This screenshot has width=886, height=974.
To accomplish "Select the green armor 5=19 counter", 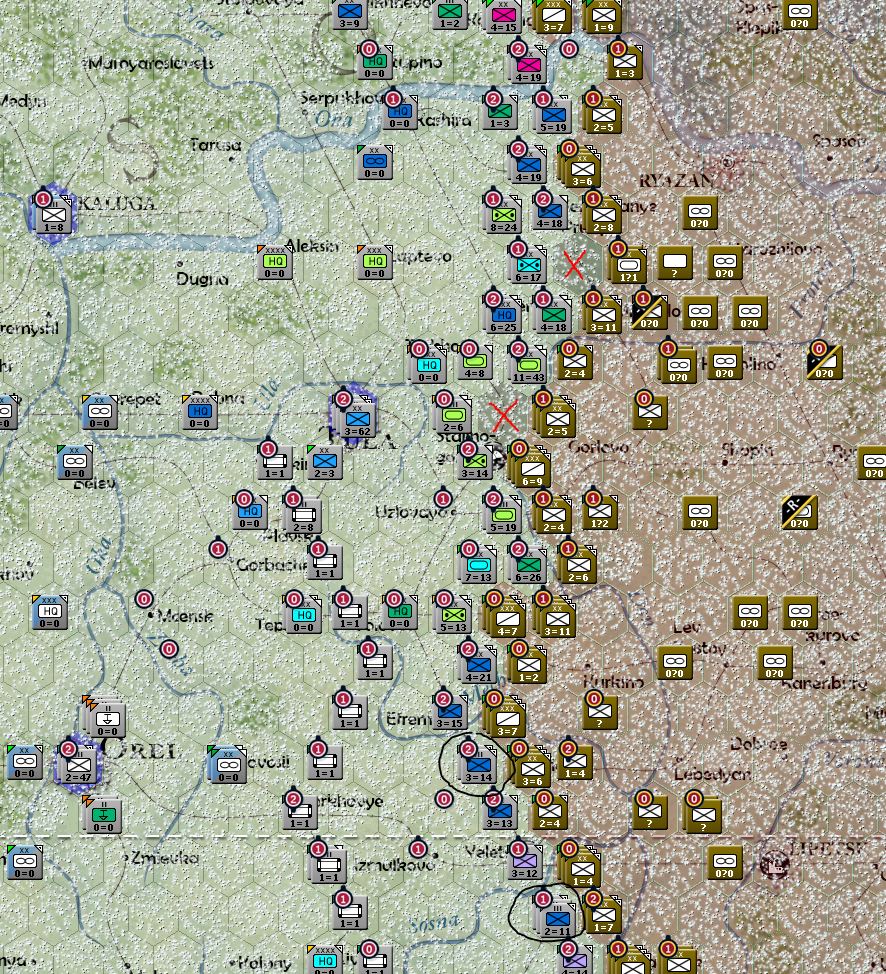I will click(503, 516).
